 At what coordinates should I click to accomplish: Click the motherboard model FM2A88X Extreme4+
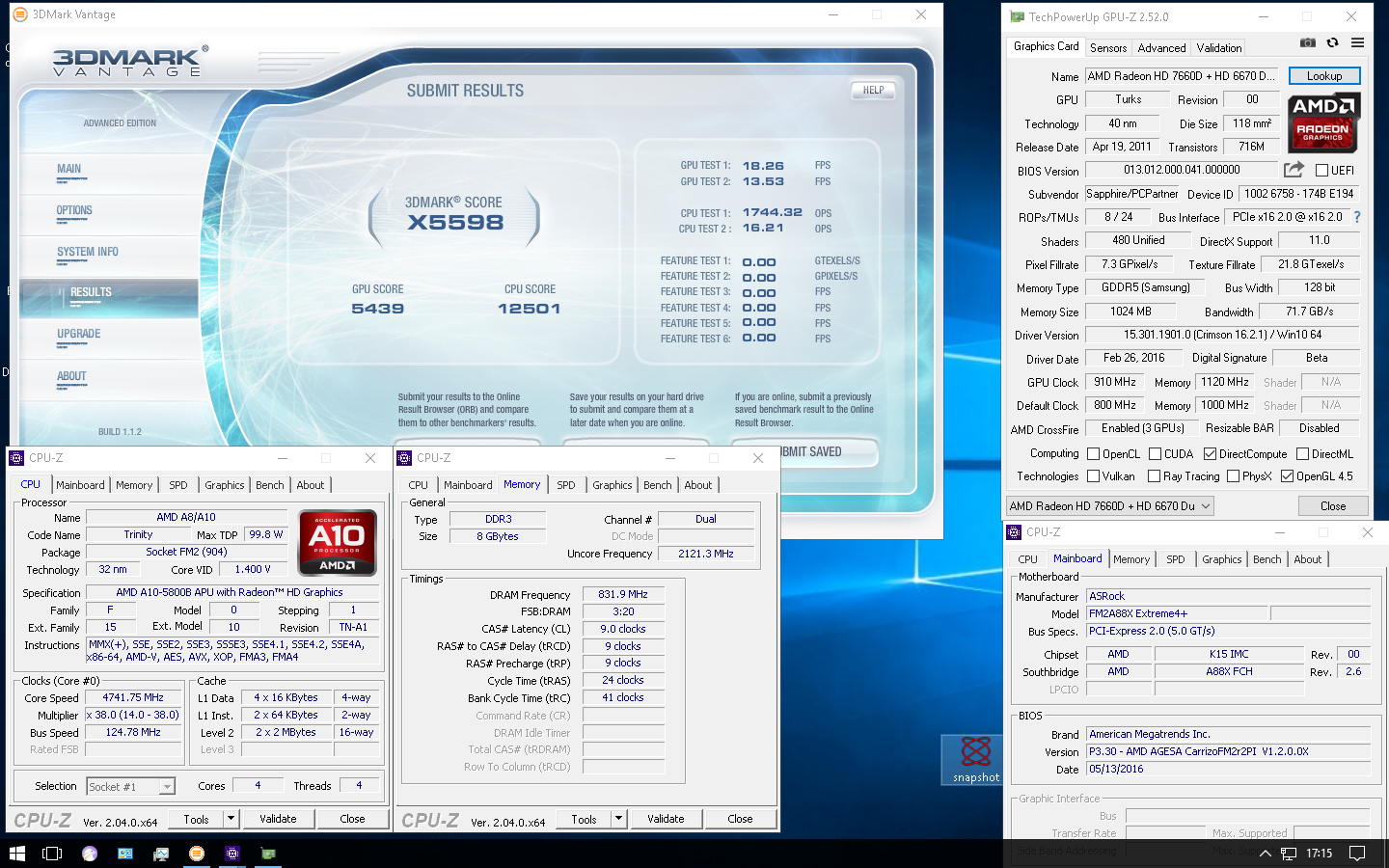[1177, 613]
